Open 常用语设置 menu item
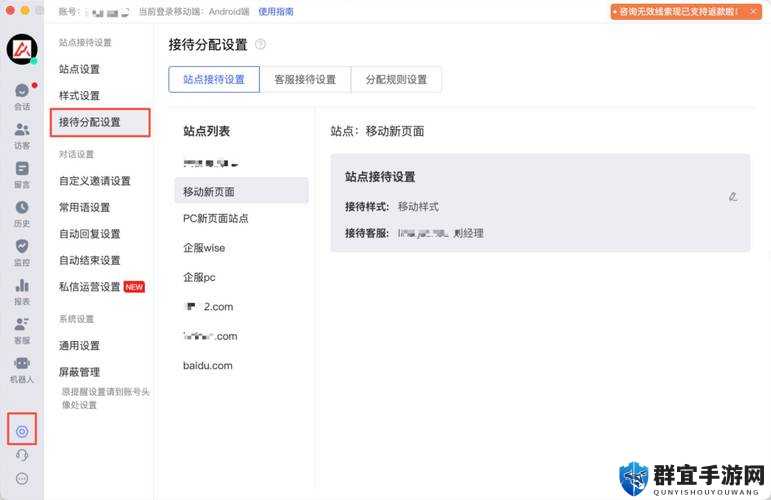This screenshot has height=500, width=771. pyautogui.click(x=85, y=208)
